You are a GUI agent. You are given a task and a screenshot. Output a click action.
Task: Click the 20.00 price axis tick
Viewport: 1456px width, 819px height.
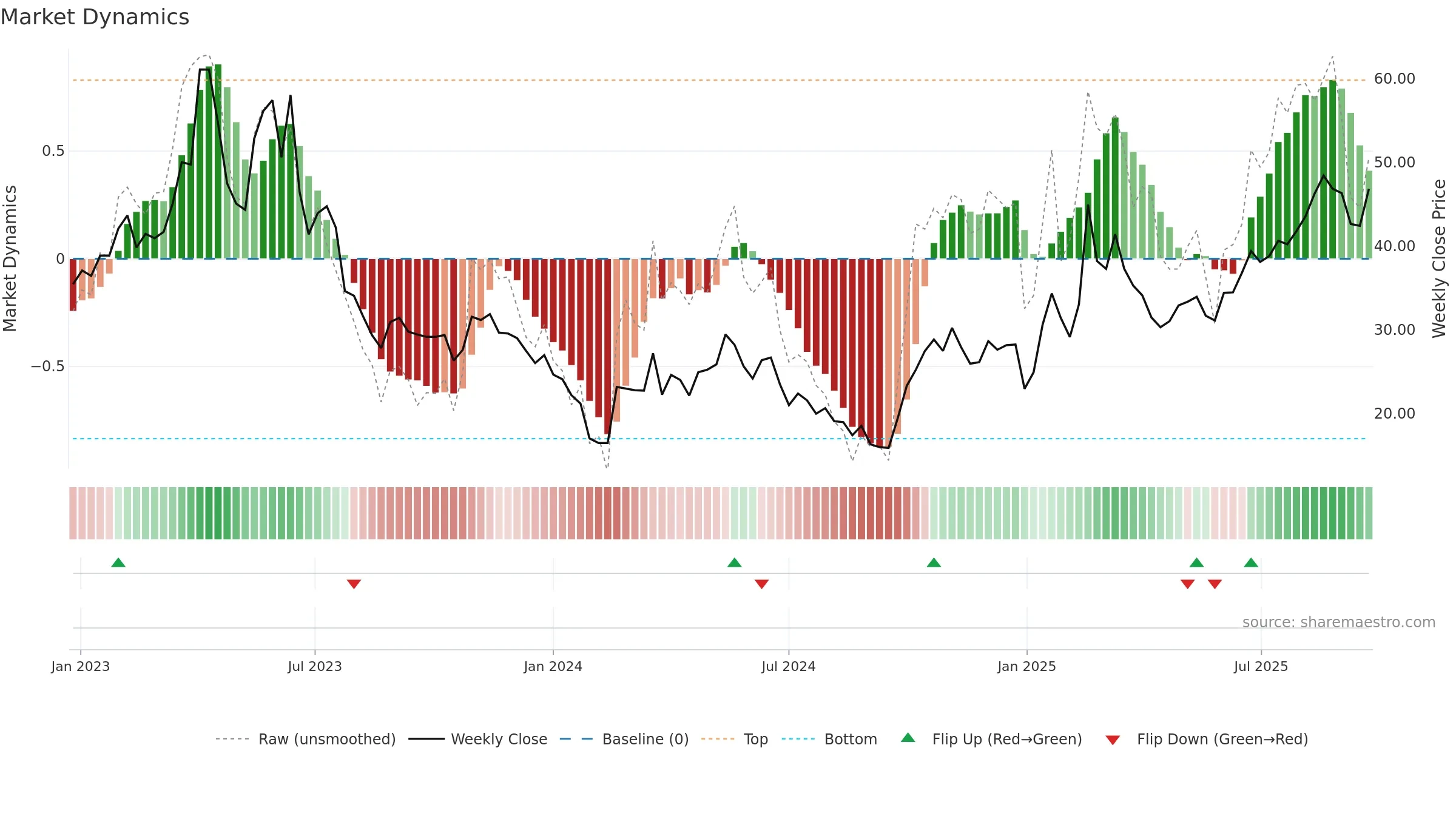point(1395,414)
